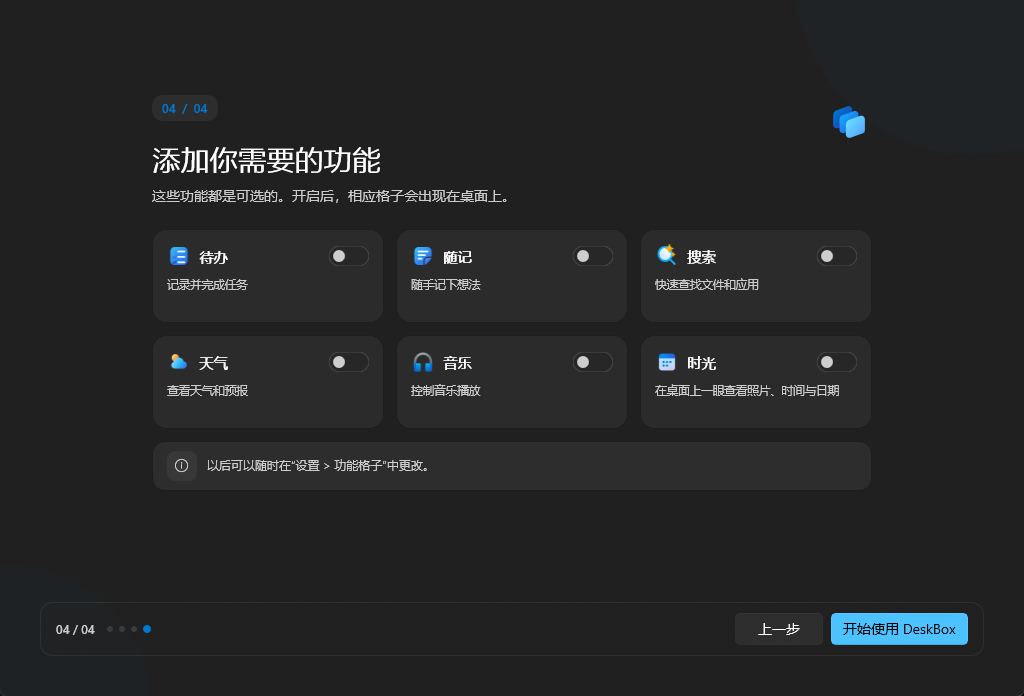Click the 04 / 04 step badge at top
Viewport: 1024px width, 696px height.
185,108
